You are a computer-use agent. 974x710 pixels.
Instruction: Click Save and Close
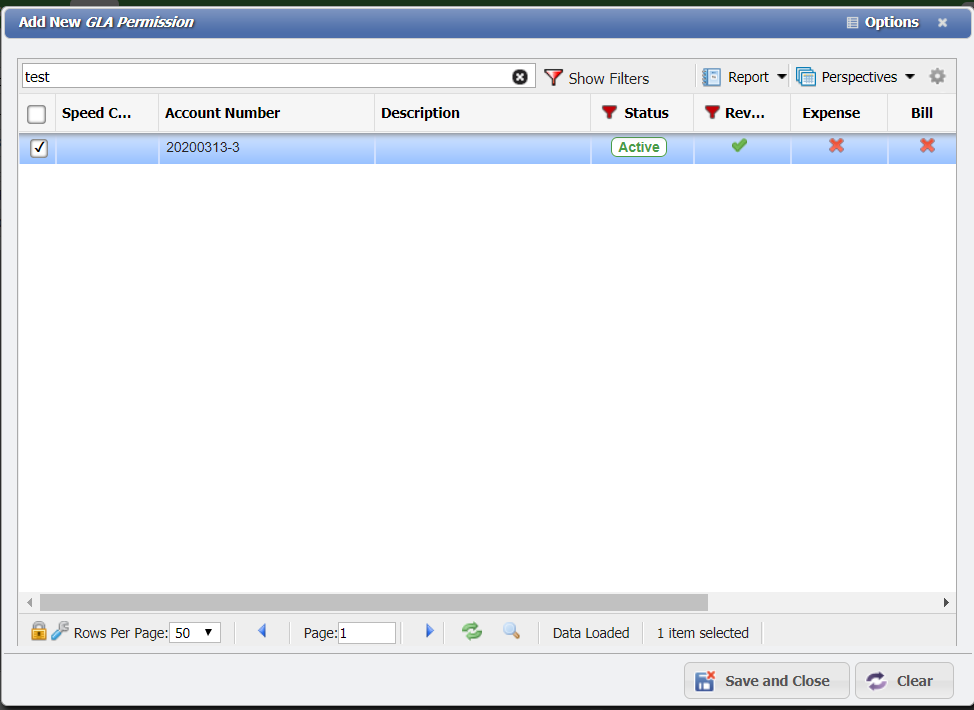coord(766,680)
